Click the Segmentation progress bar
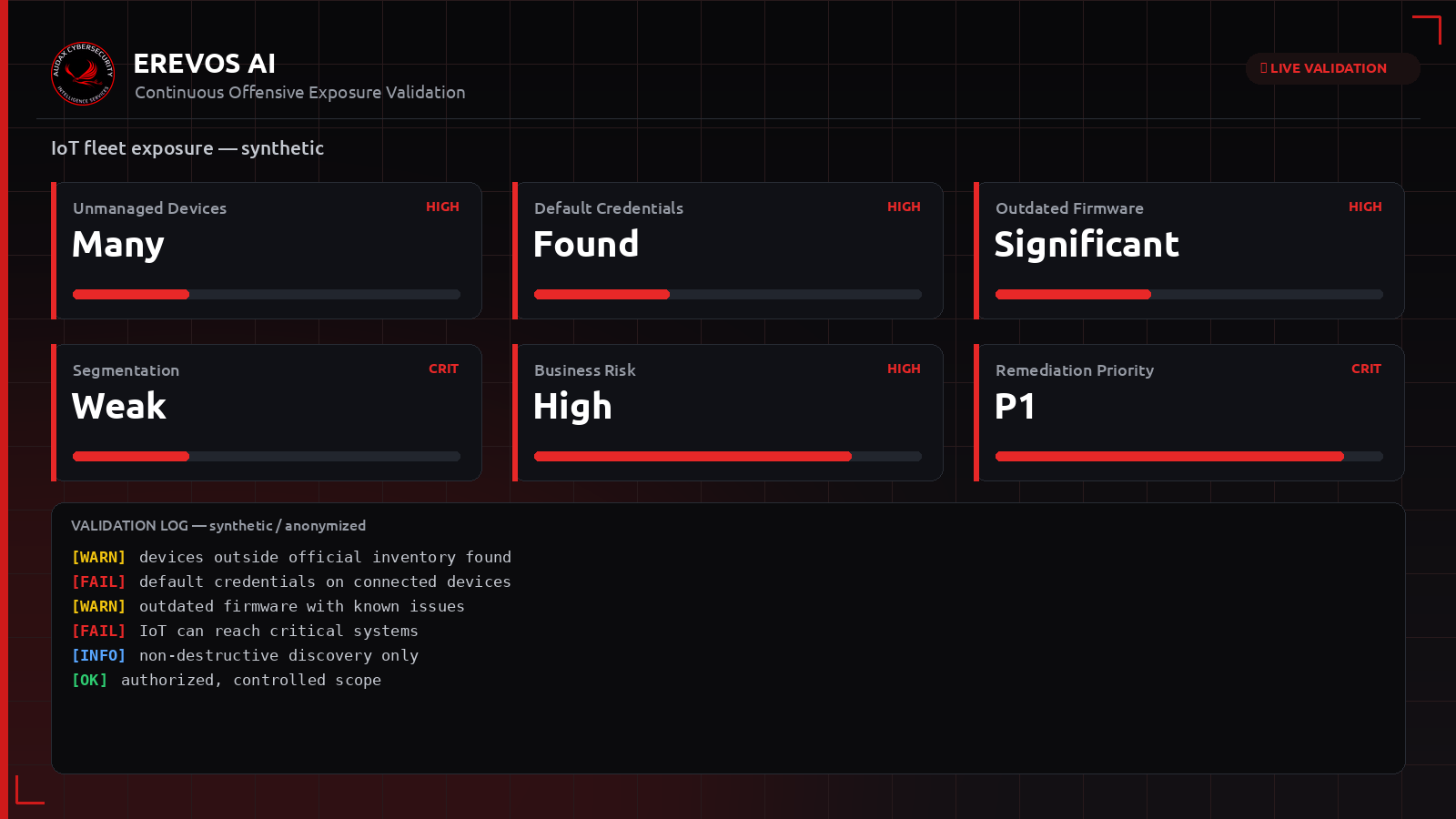Viewport: 1456px width, 819px height. click(x=267, y=457)
